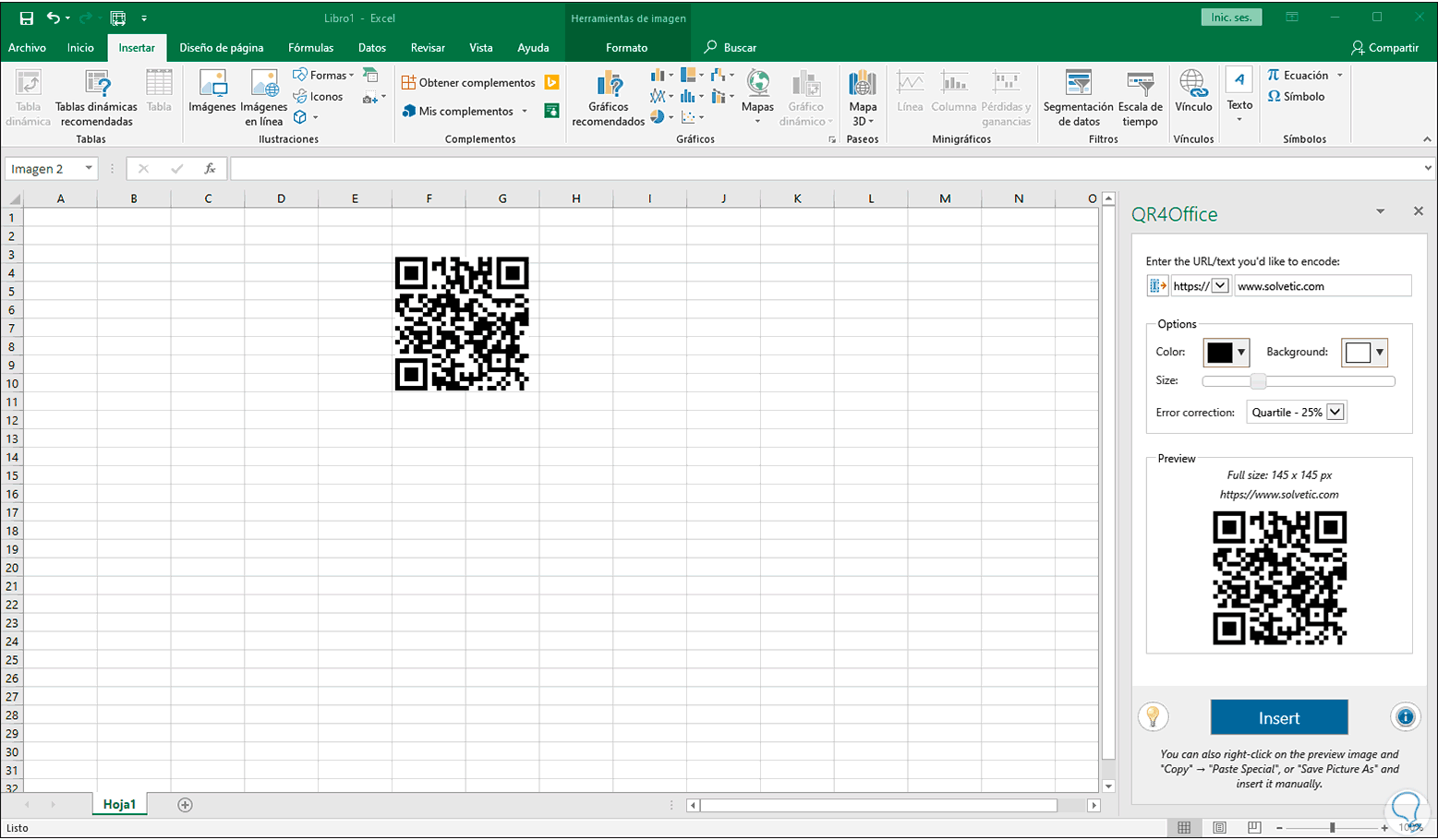The width and height of the screenshot is (1438, 840).
Task: Select the QR code image on the sheet
Action: click(462, 324)
